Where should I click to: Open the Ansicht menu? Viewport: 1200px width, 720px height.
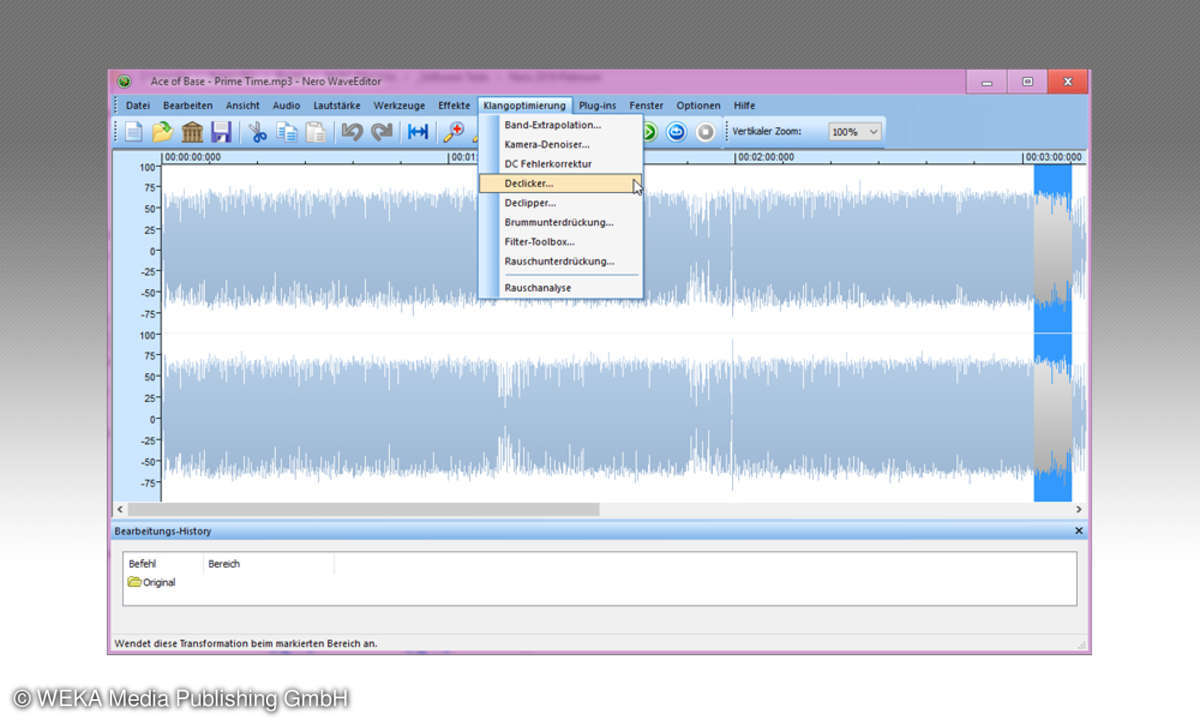tap(243, 105)
